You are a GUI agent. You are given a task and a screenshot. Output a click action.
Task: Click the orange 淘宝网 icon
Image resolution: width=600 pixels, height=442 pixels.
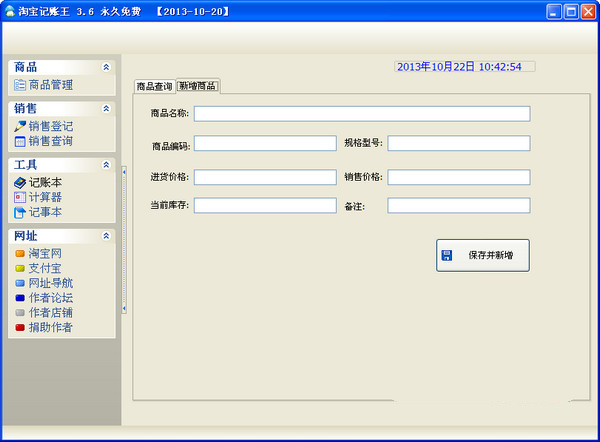tap(20, 253)
